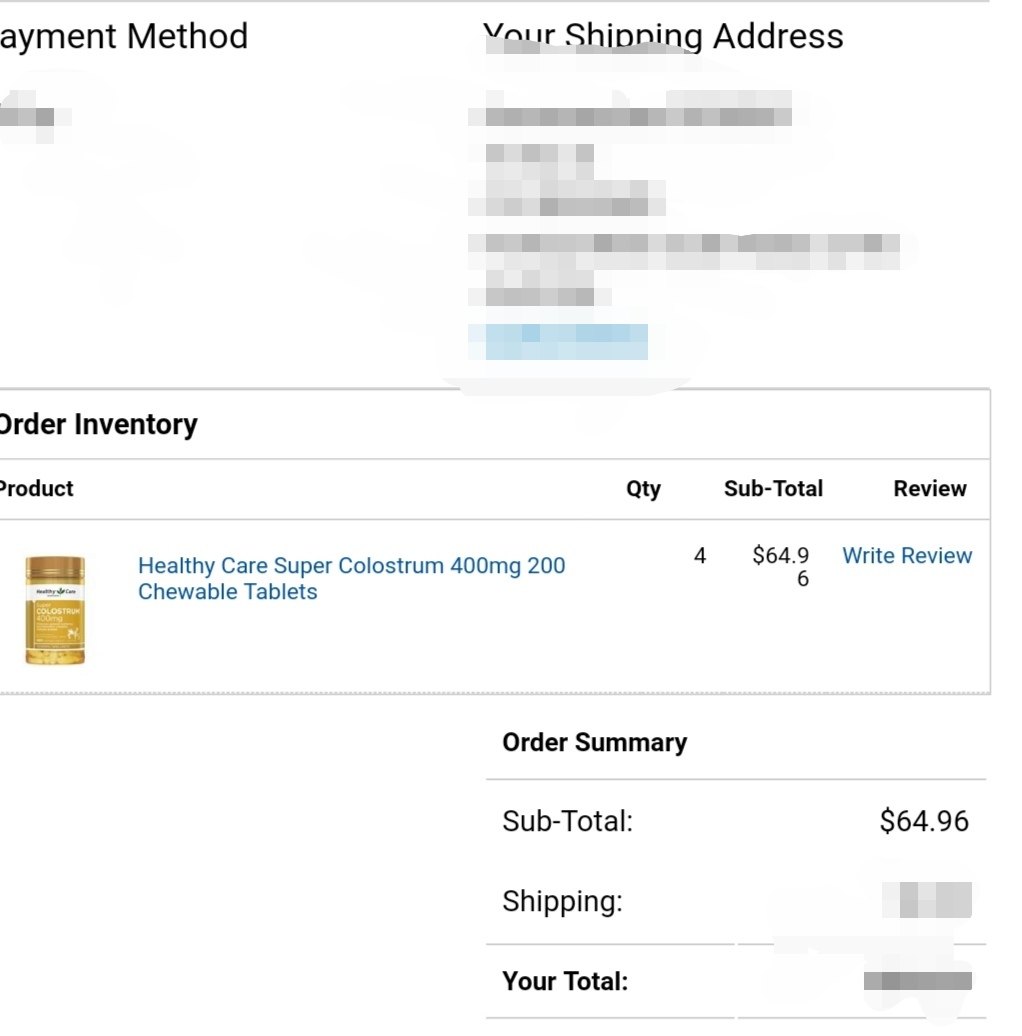Click the quantity value 4
Screen dimensions: 1022x1036
point(700,556)
